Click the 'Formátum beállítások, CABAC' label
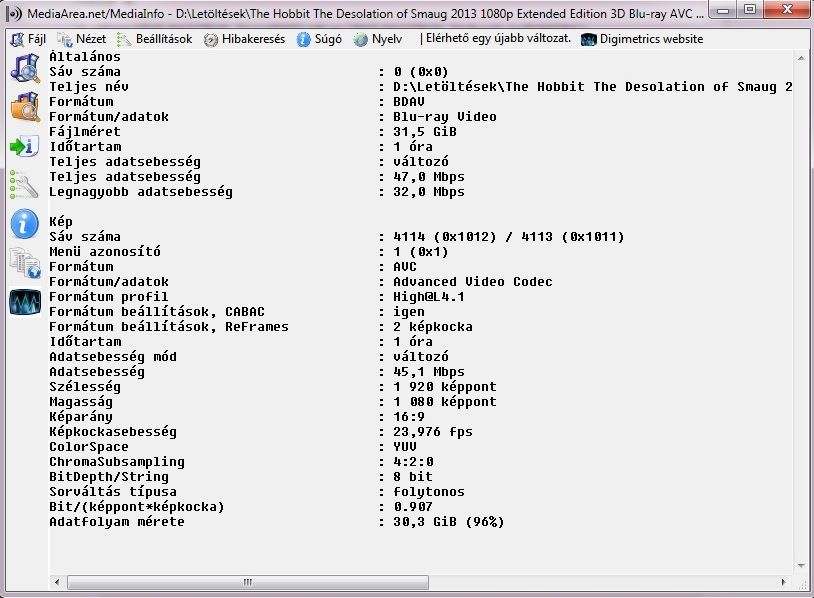 click(157, 312)
